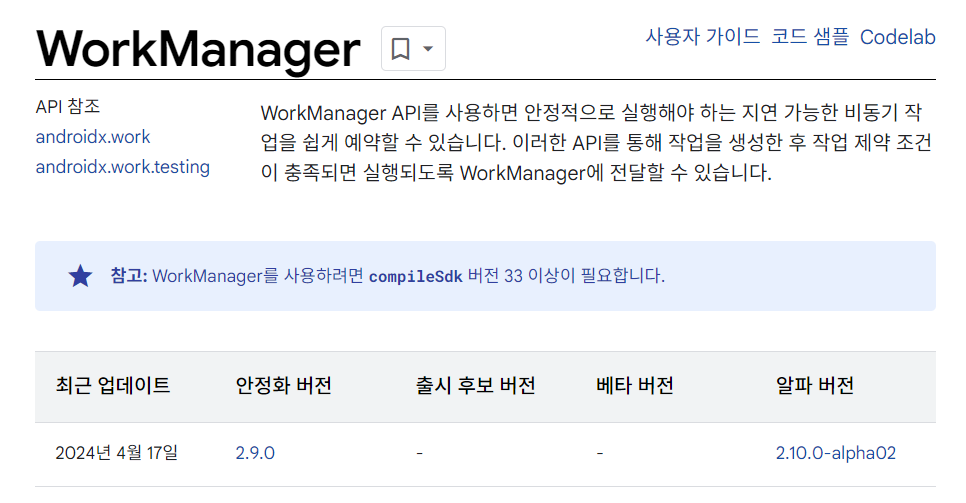Open the 사용자 가이드 link
The height and width of the screenshot is (503, 966).
(702, 37)
